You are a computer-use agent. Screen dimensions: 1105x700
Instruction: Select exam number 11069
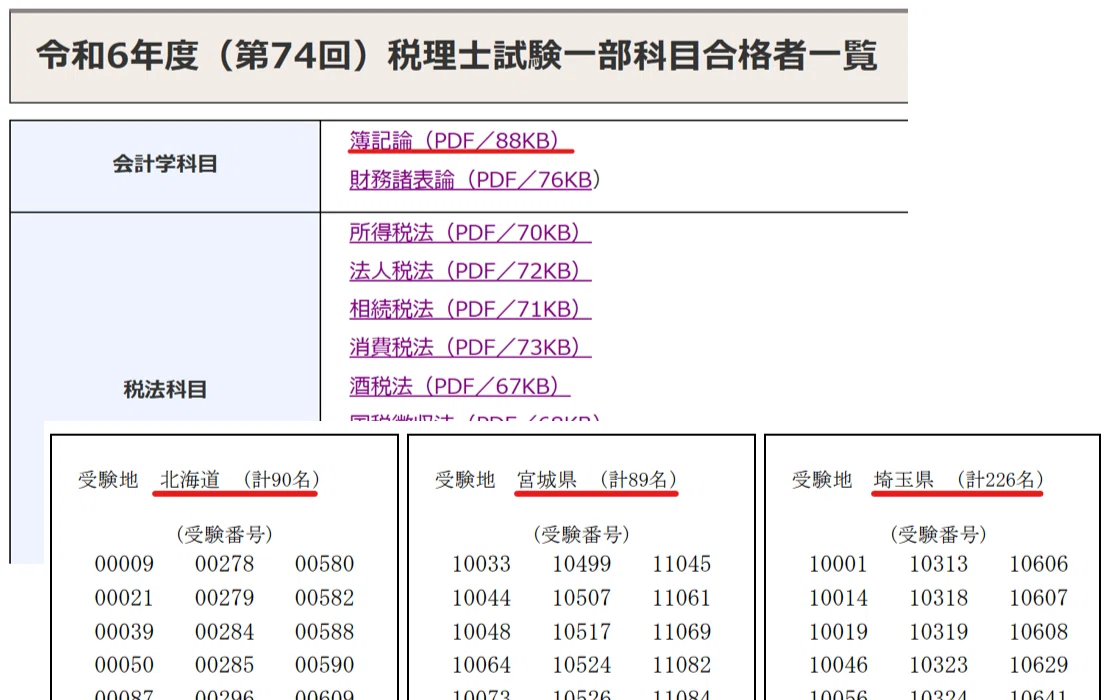click(681, 632)
